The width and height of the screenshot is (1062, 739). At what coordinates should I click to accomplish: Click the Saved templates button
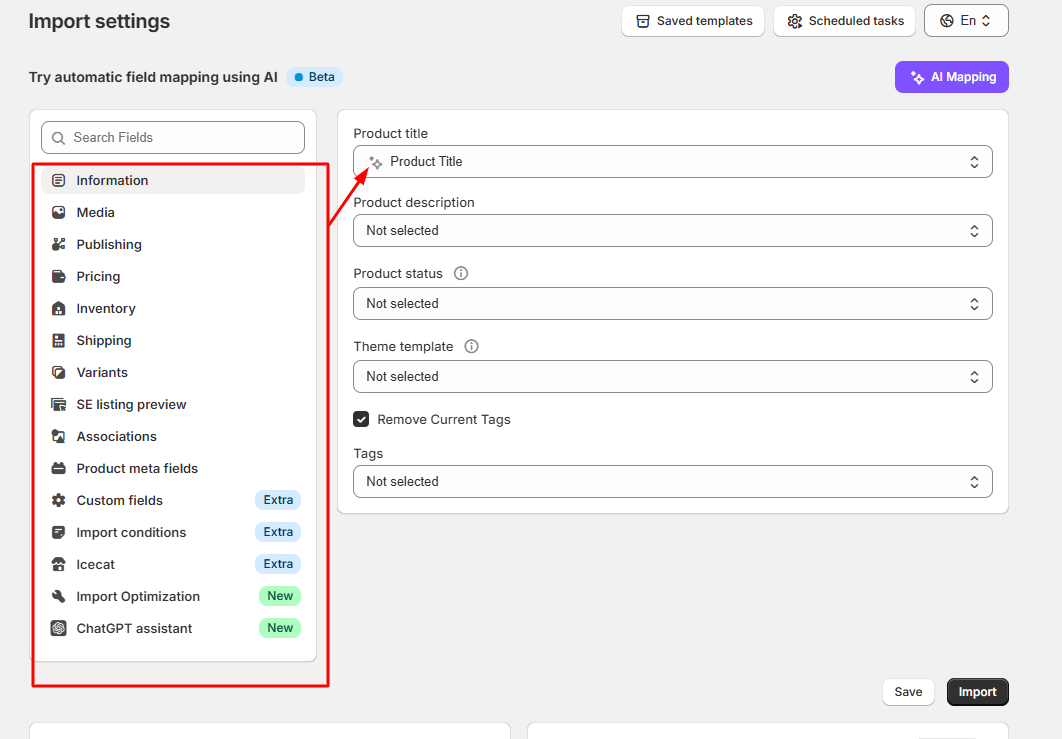tap(693, 21)
